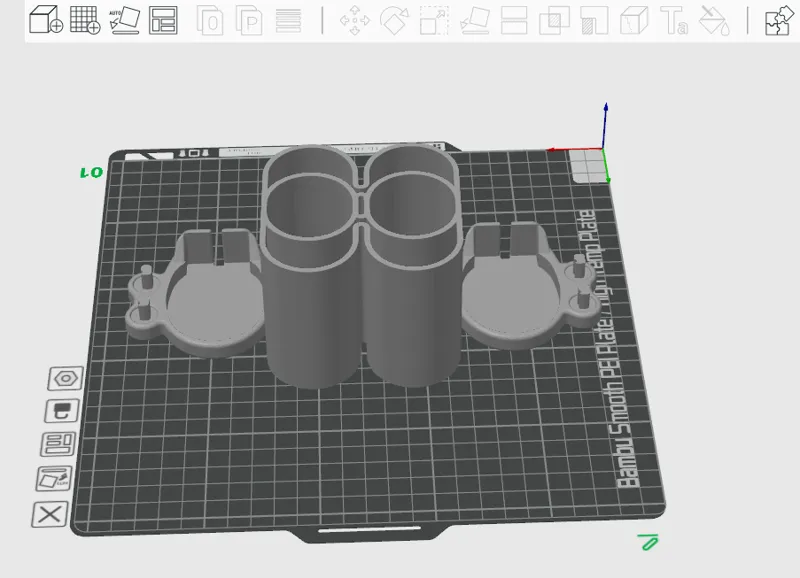This screenshot has height=578, width=800.
Task: Select the Support painting tool
Action: point(594,21)
